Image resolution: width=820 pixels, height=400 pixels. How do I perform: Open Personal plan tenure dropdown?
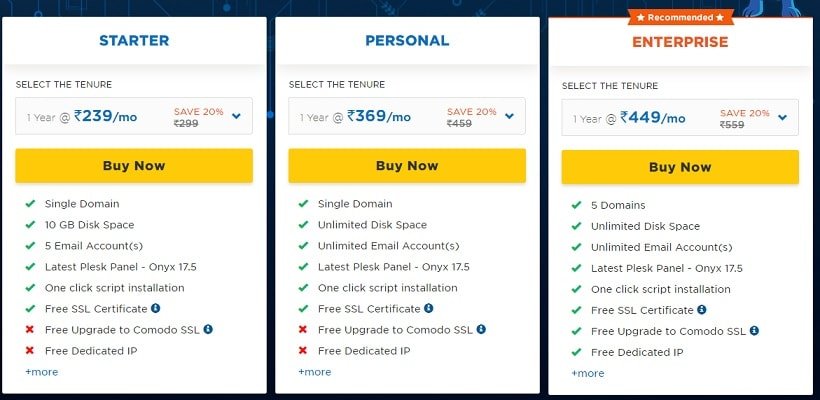[x=407, y=116]
